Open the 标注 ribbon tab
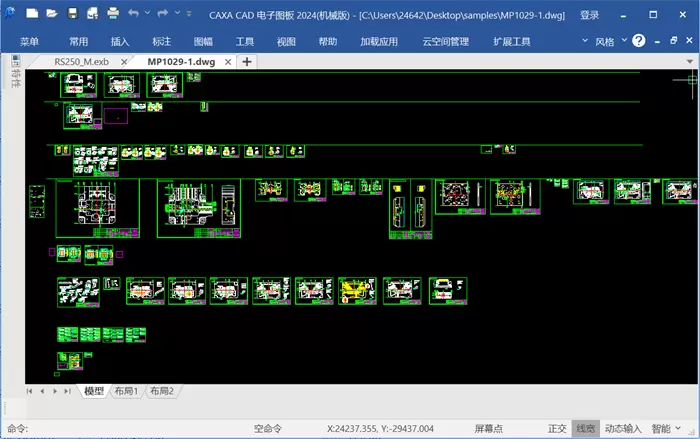Image resolution: width=700 pixels, height=439 pixels. point(162,41)
